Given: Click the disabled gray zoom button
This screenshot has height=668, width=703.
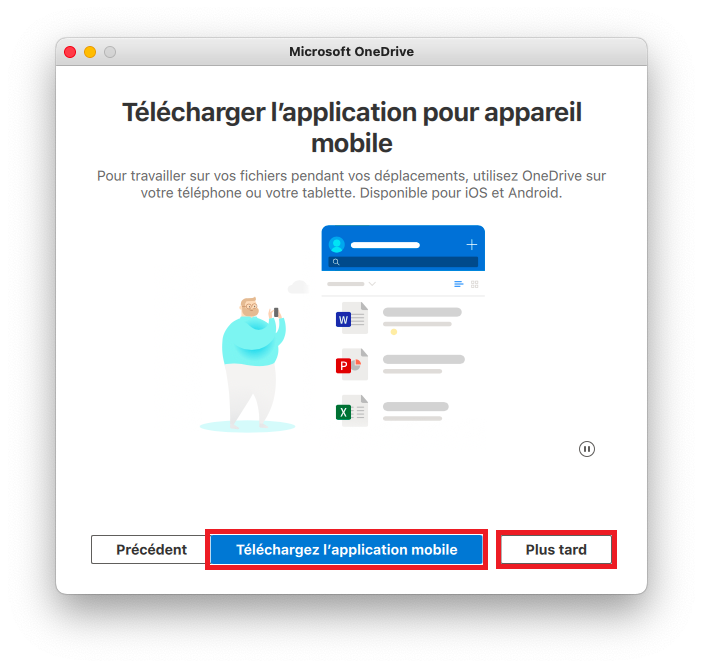Looking at the screenshot, I should [x=110, y=52].
